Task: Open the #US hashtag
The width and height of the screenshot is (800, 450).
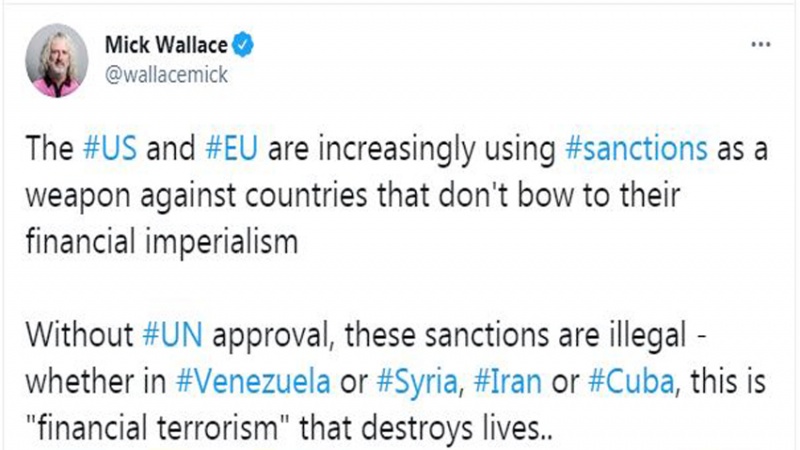Action: tap(108, 150)
